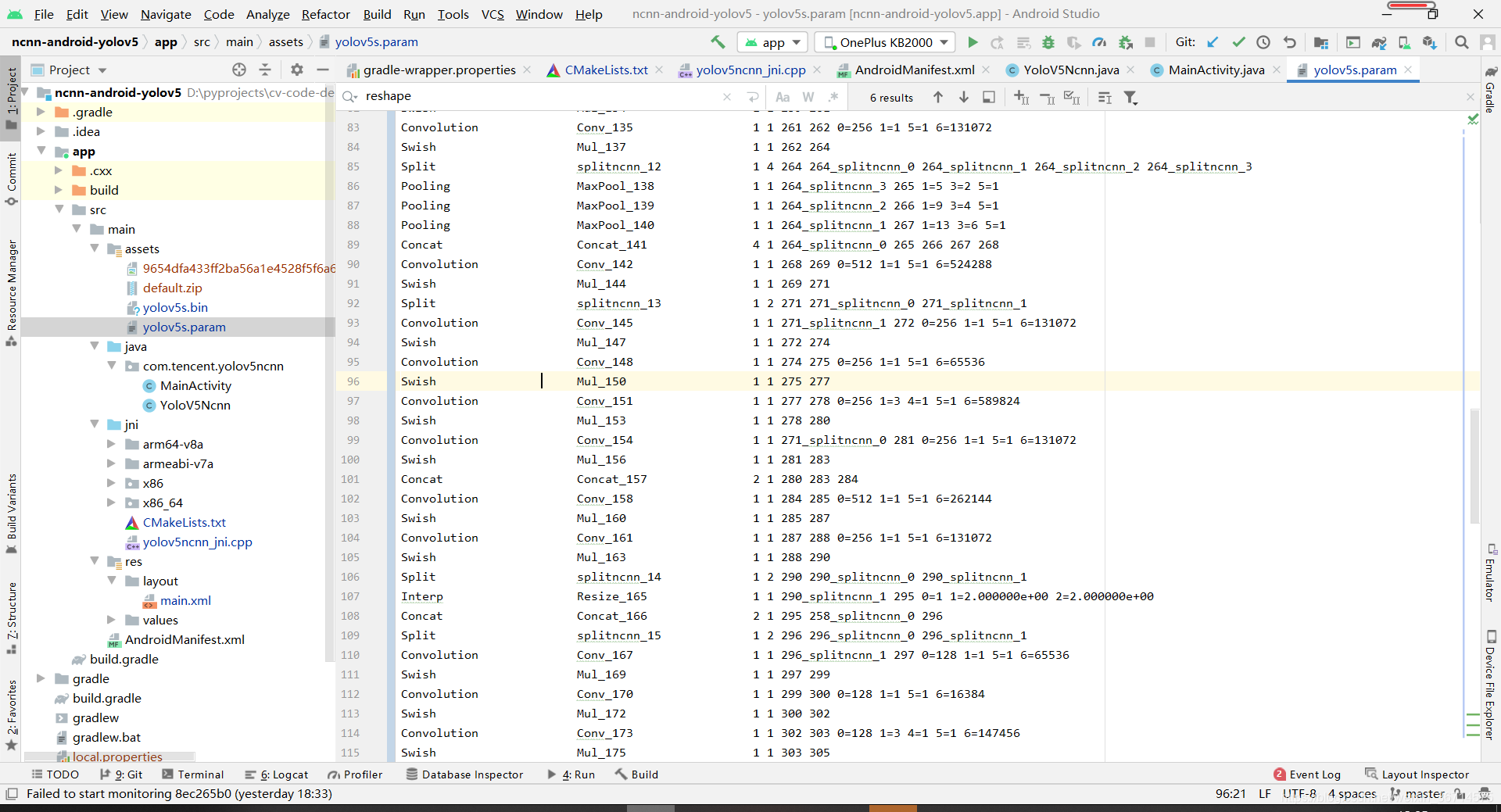Open Project panel settings gear
This screenshot has height=812, width=1501.
[x=297, y=70]
